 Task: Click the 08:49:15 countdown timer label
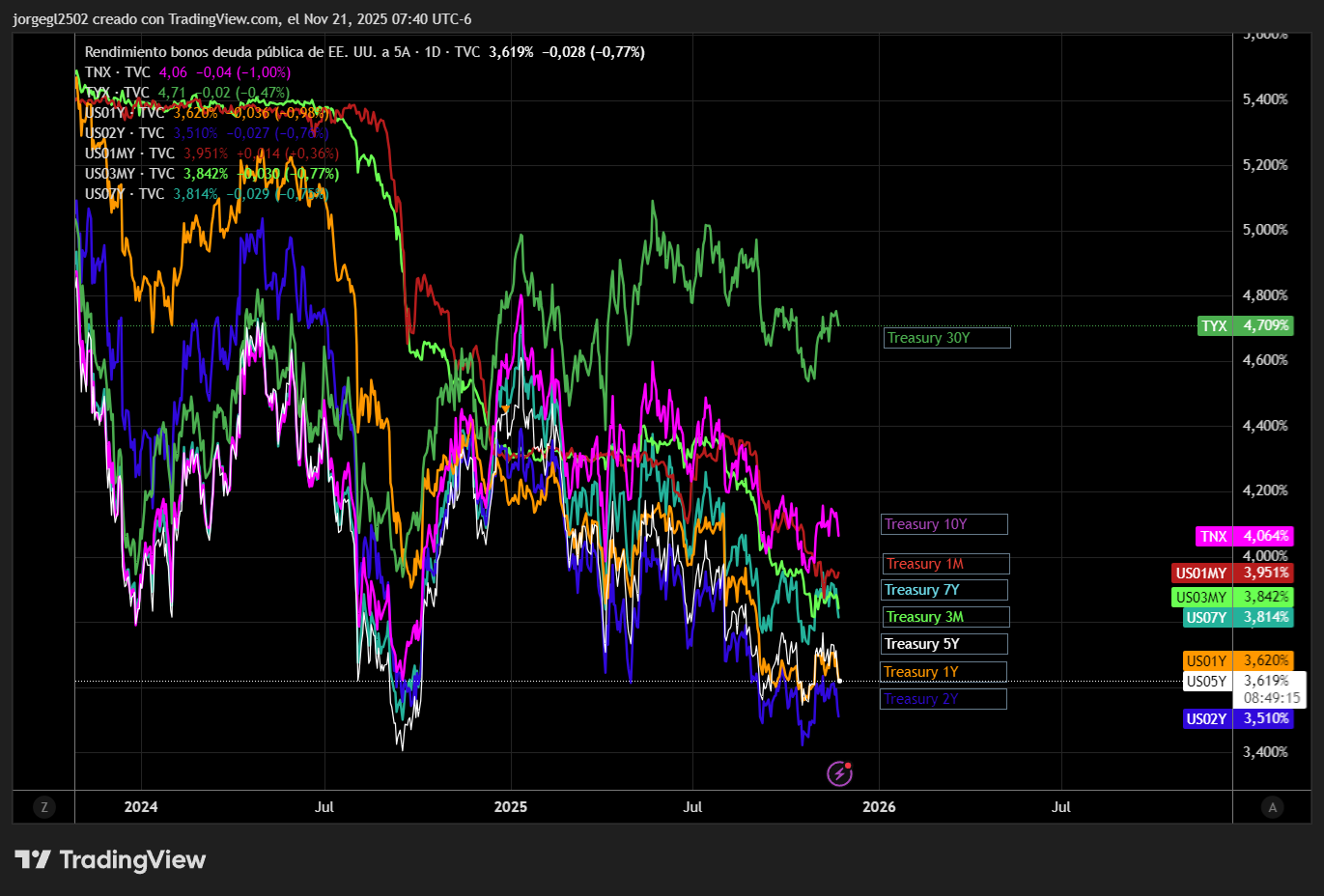1272,698
